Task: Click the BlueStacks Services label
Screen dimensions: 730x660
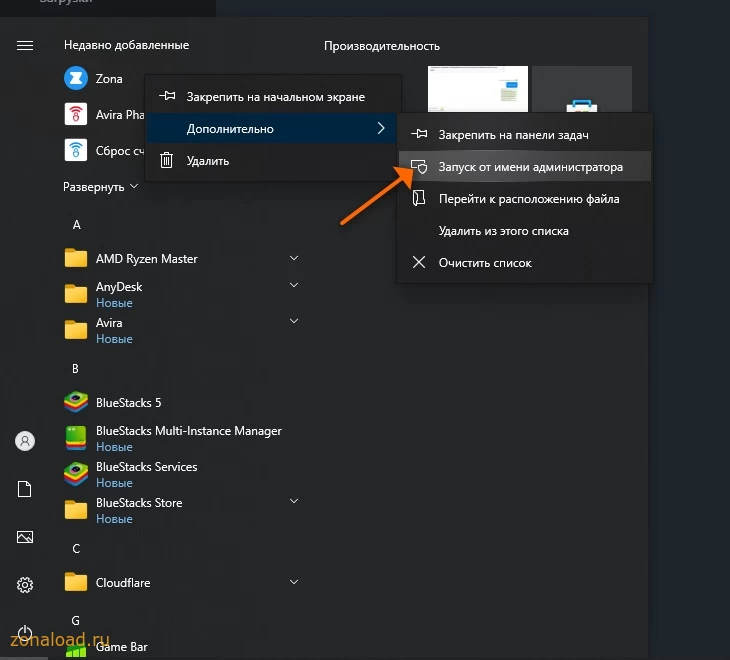Action: point(147,467)
